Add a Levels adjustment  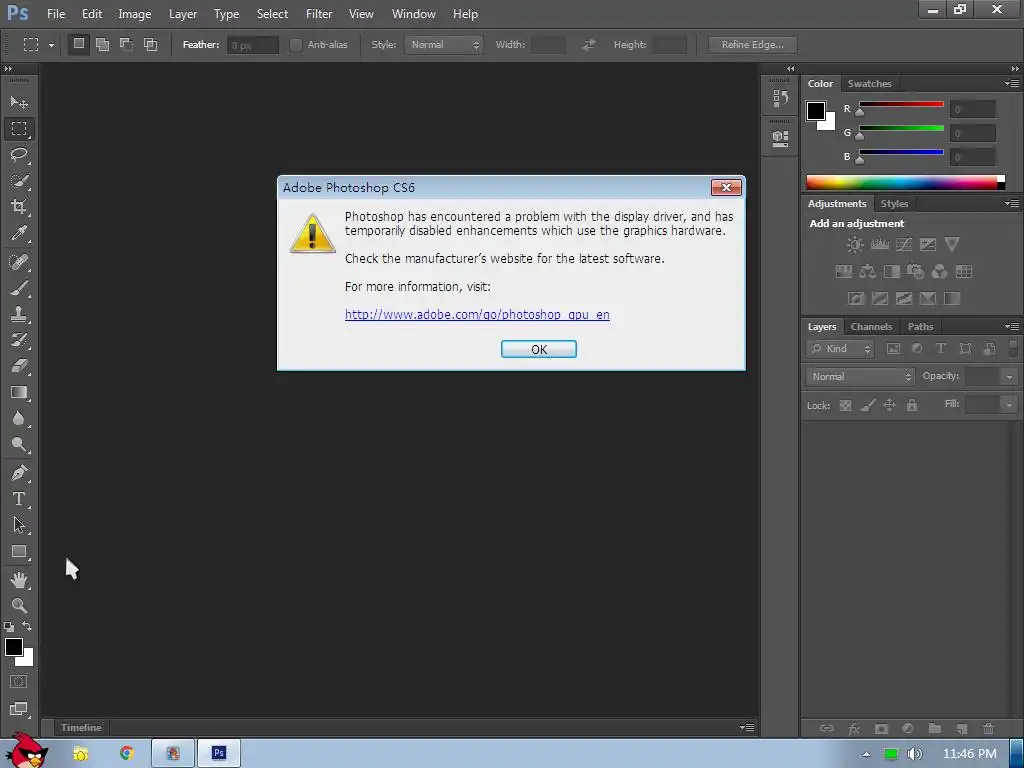(x=880, y=245)
